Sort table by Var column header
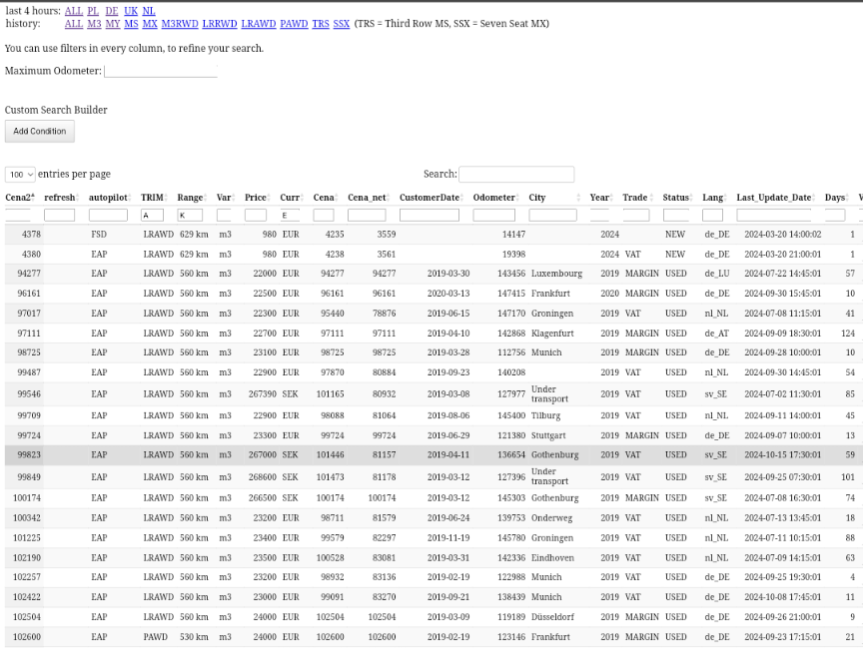Screen dimensions: 863x648 [x=223, y=198]
